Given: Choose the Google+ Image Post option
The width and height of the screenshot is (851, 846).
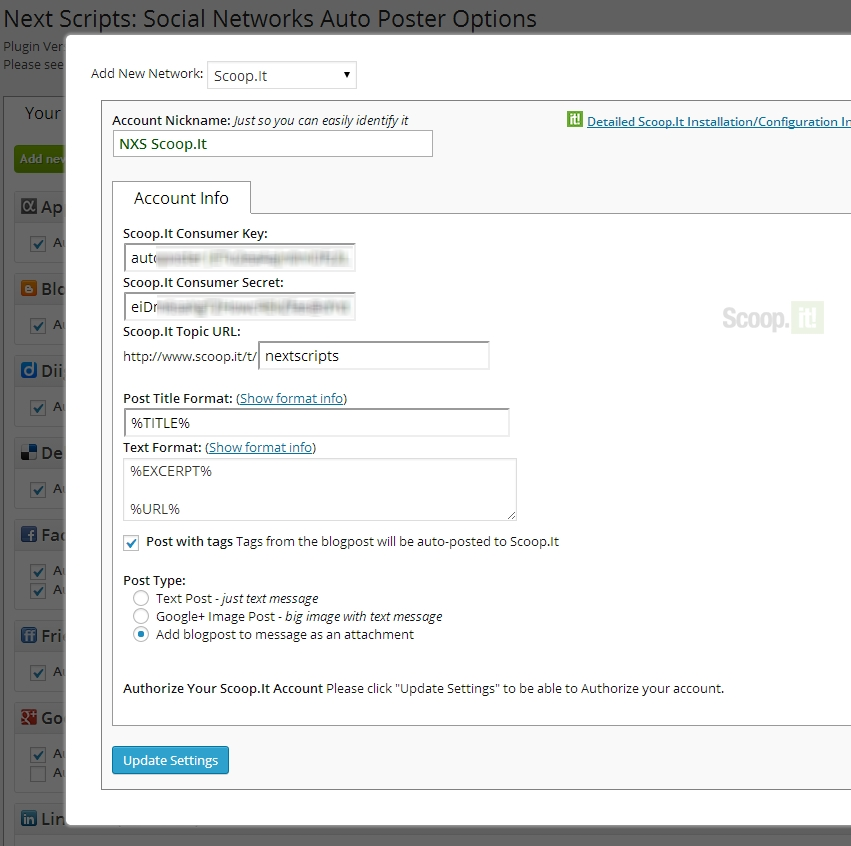Looking at the screenshot, I should coord(141,616).
